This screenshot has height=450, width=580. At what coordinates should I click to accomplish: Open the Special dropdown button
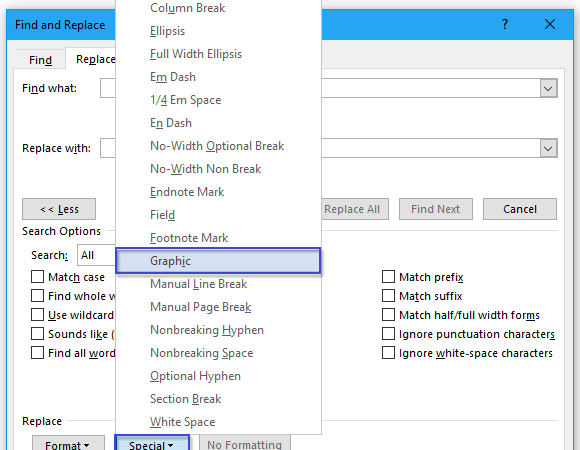(x=152, y=444)
